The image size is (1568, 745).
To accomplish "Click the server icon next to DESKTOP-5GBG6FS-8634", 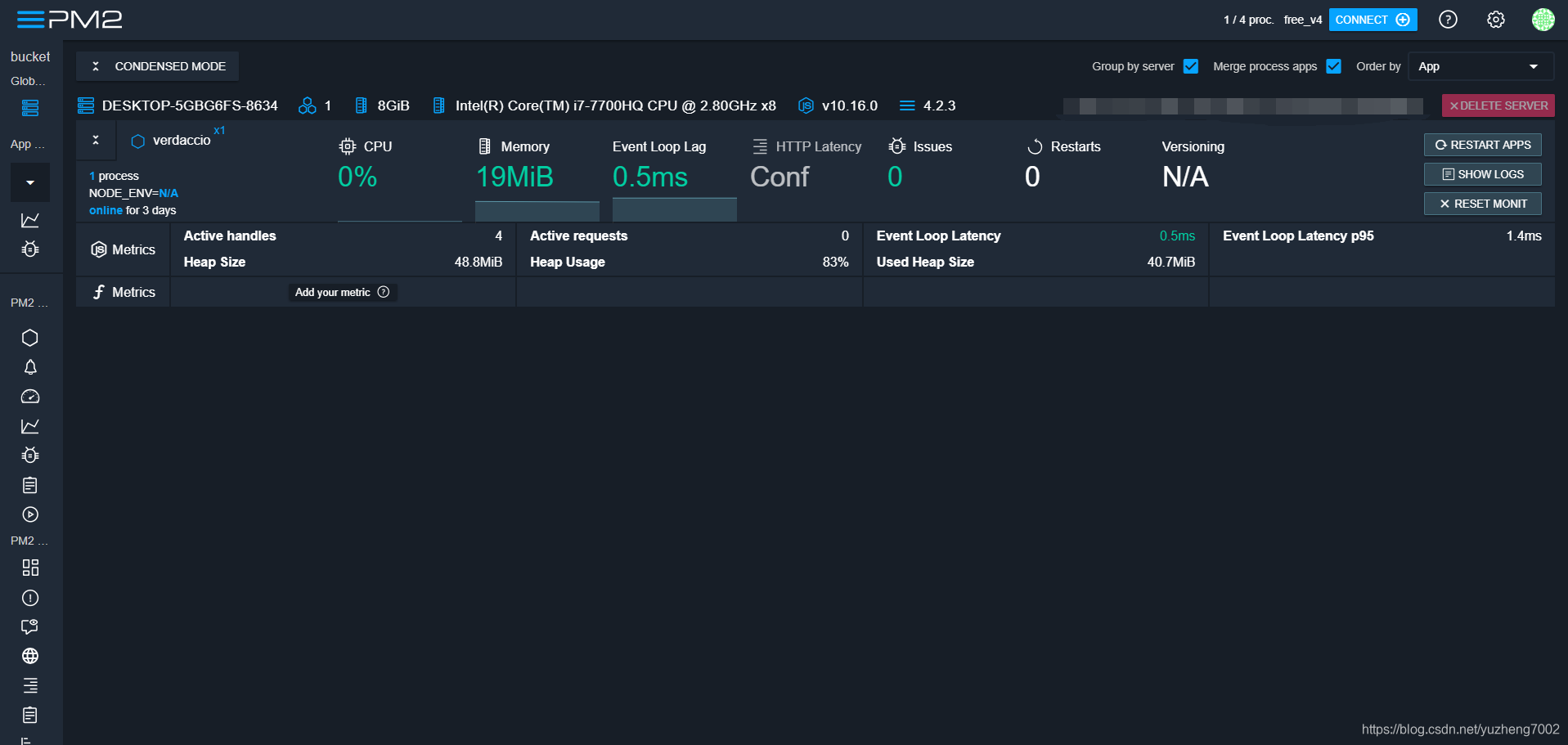I will coord(86,105).
